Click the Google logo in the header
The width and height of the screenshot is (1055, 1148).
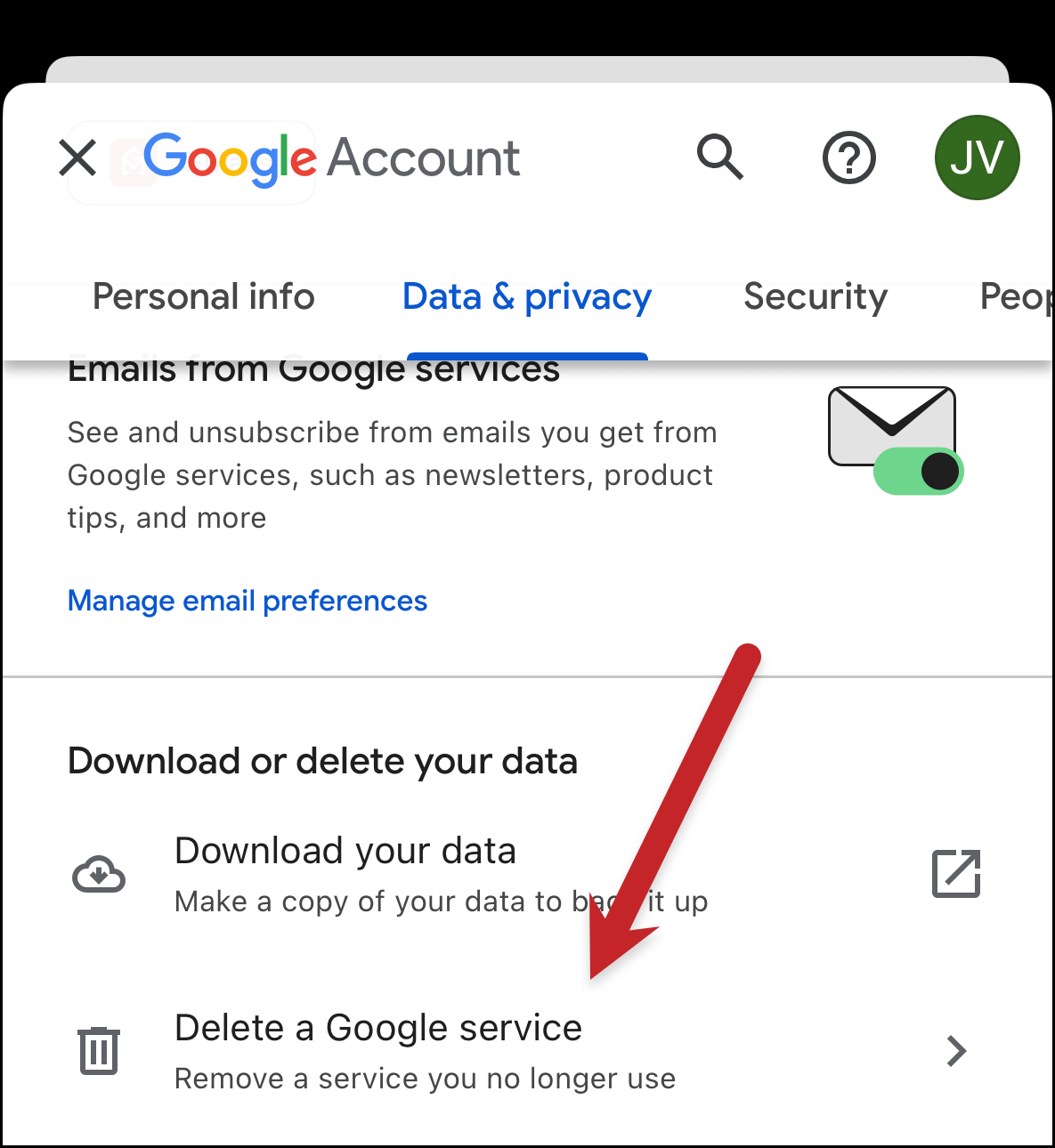pos(230,159)
